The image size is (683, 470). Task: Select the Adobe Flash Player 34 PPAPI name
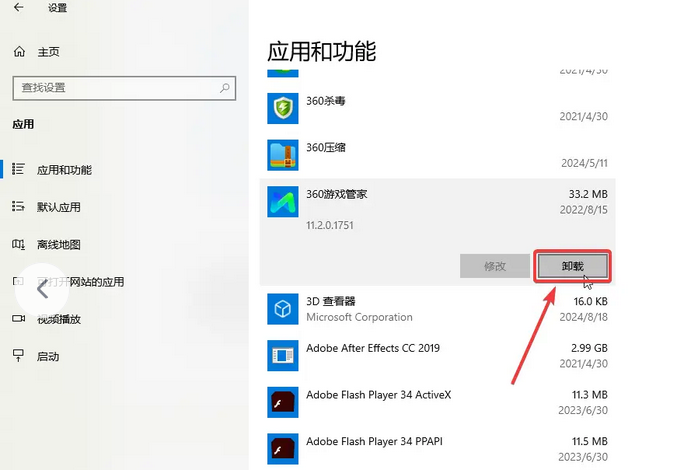pyautogui.click(x=374, y=441)
